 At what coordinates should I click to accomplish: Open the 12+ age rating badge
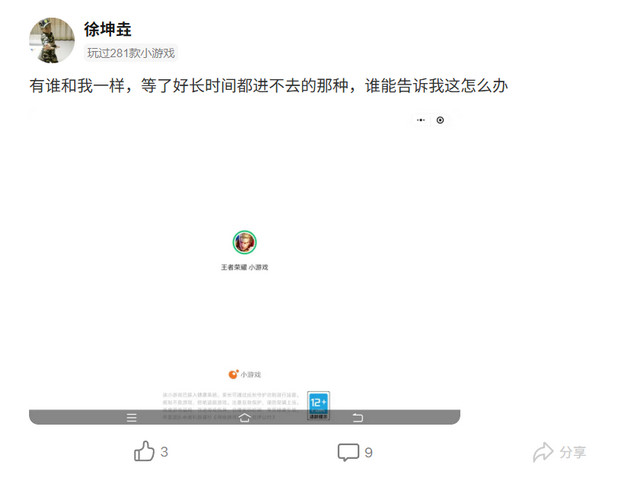[x=318, y=405]
